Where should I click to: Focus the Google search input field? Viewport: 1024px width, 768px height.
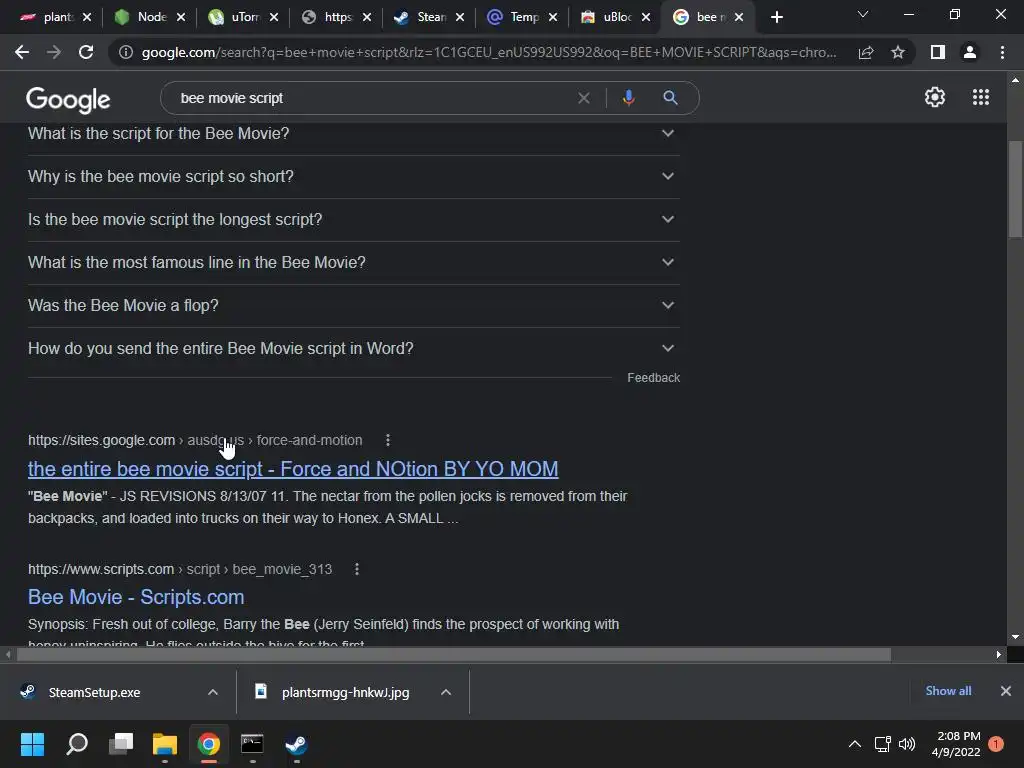click(x=372, y=98)
